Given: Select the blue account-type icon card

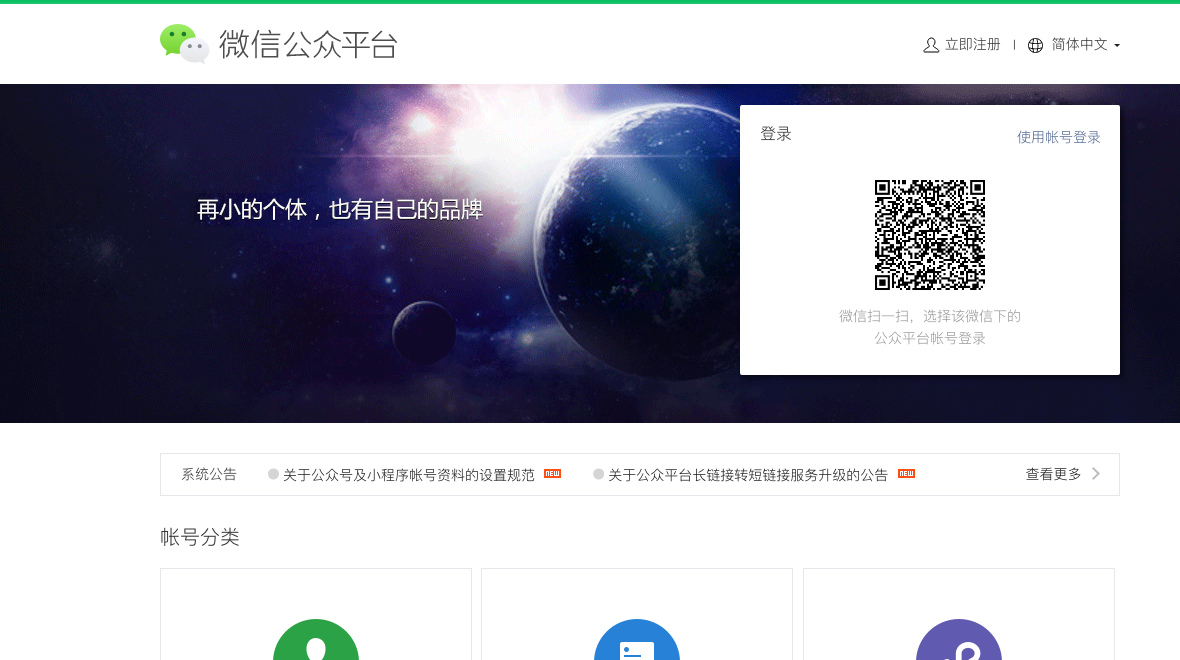Looking at the screenshot, I should (x=637, y=615).
